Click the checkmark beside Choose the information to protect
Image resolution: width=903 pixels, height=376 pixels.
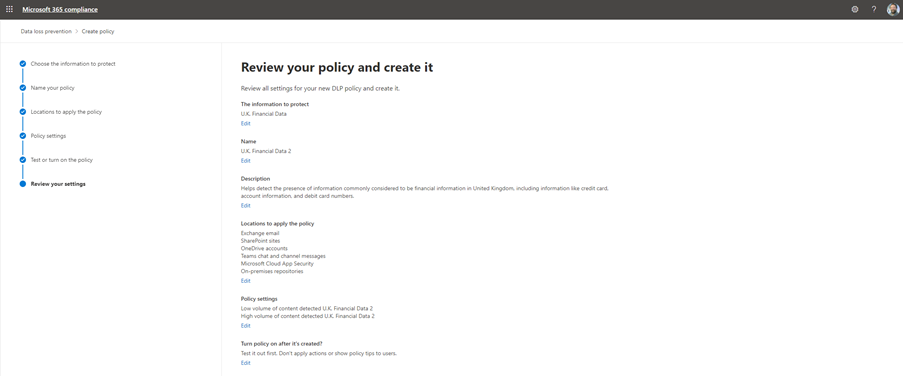pos(22,64)
